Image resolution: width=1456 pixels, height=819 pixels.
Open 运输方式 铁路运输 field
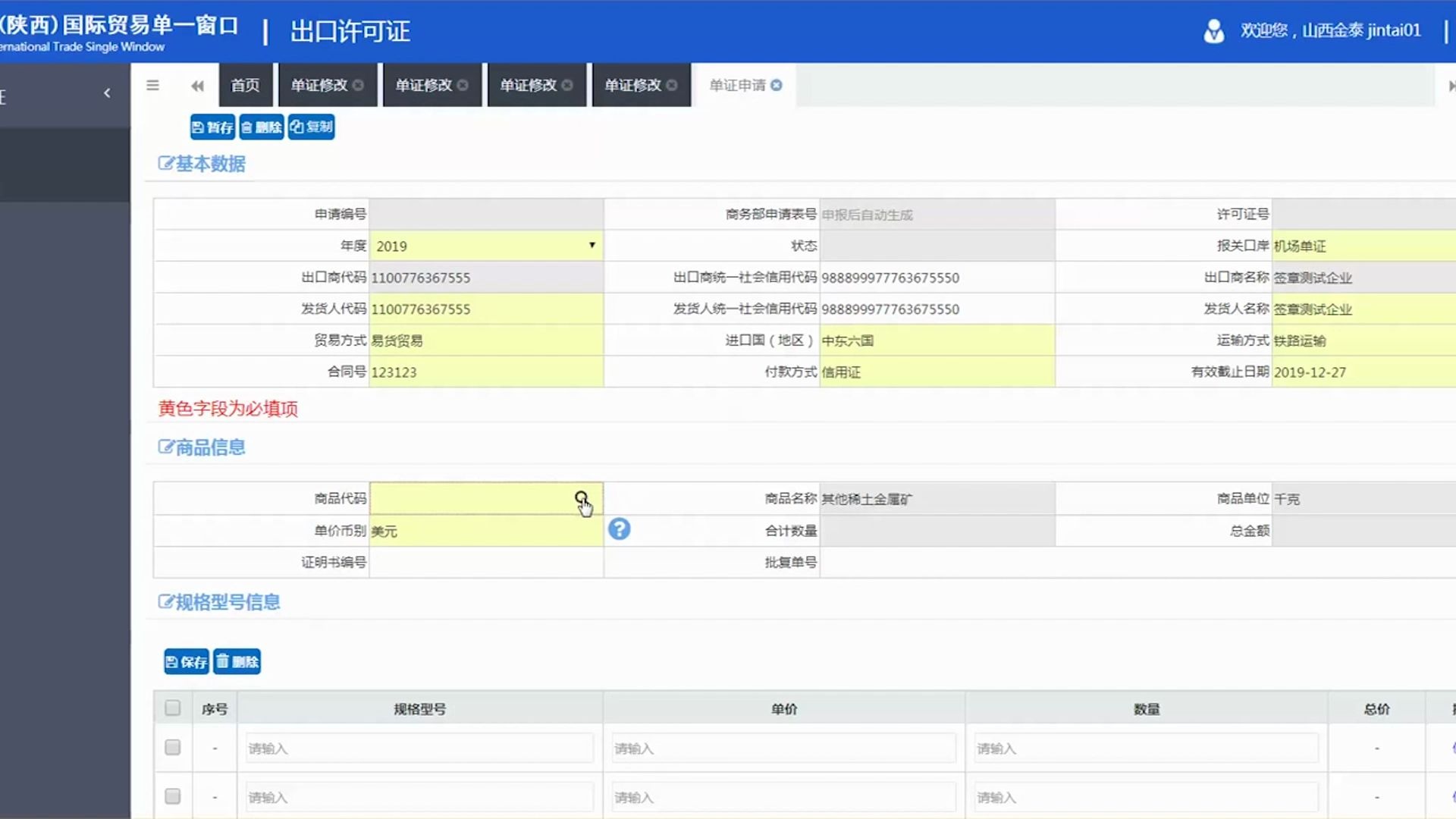point(1364,340)
